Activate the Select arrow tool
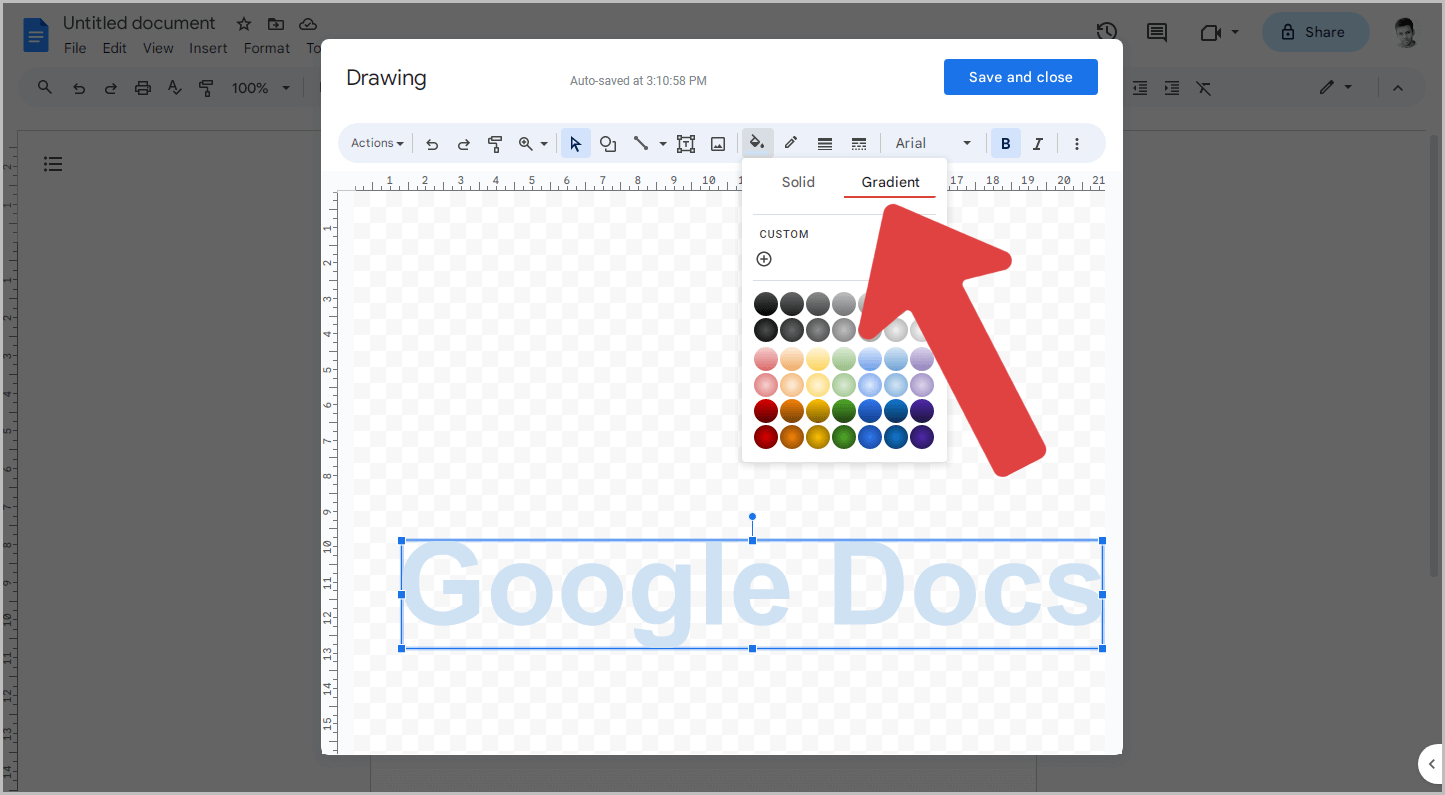The image size is (1445, 795). coord(575,144)
